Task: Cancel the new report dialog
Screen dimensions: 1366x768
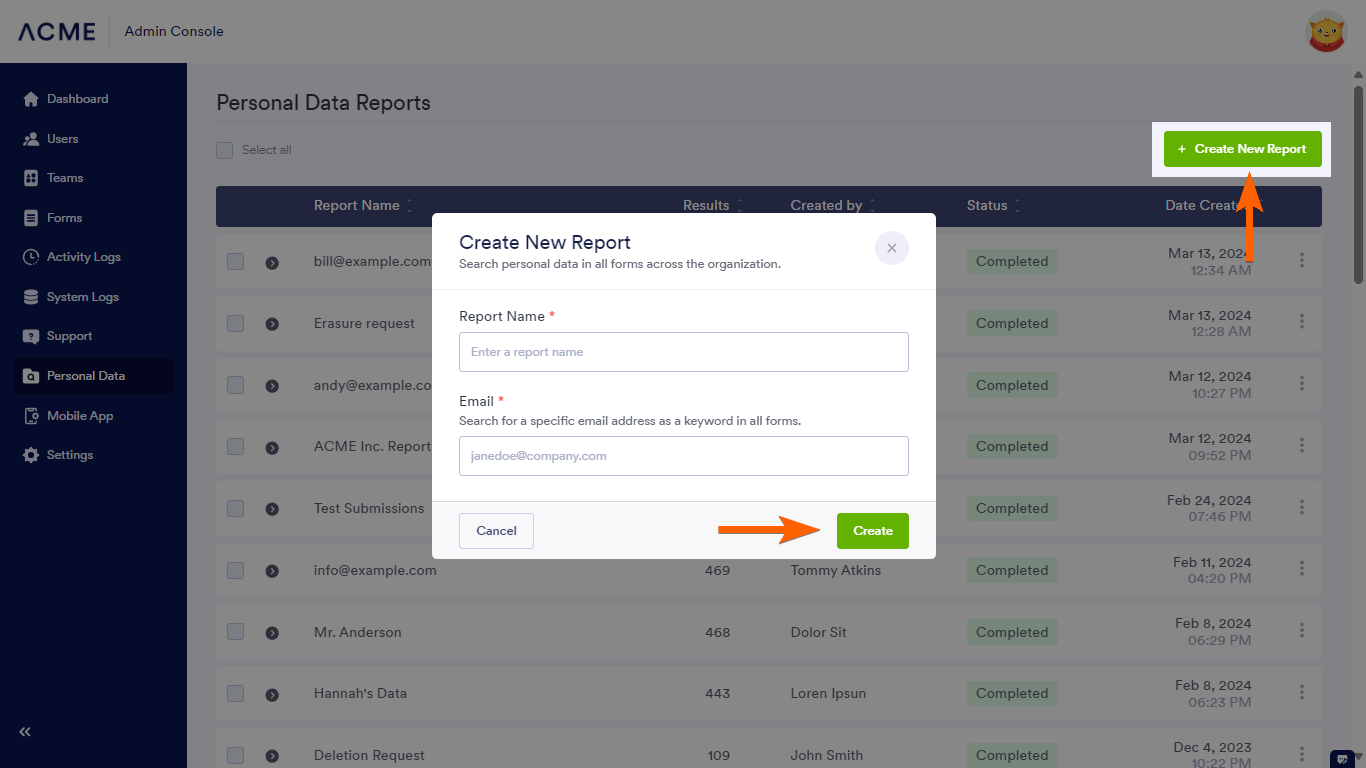Action: (x=496, y=531)
